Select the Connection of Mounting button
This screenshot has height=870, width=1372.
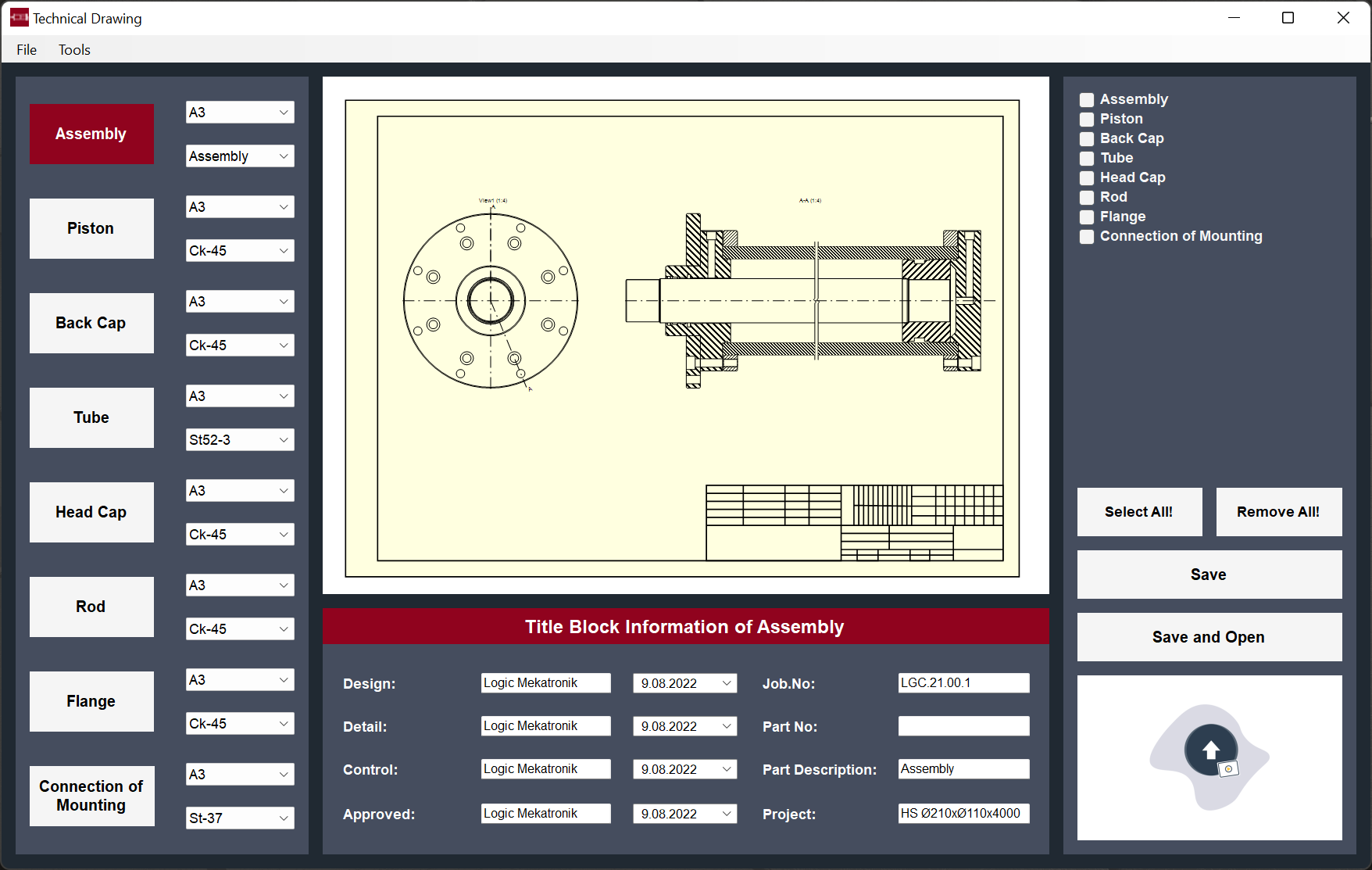[x=91, y=796]
